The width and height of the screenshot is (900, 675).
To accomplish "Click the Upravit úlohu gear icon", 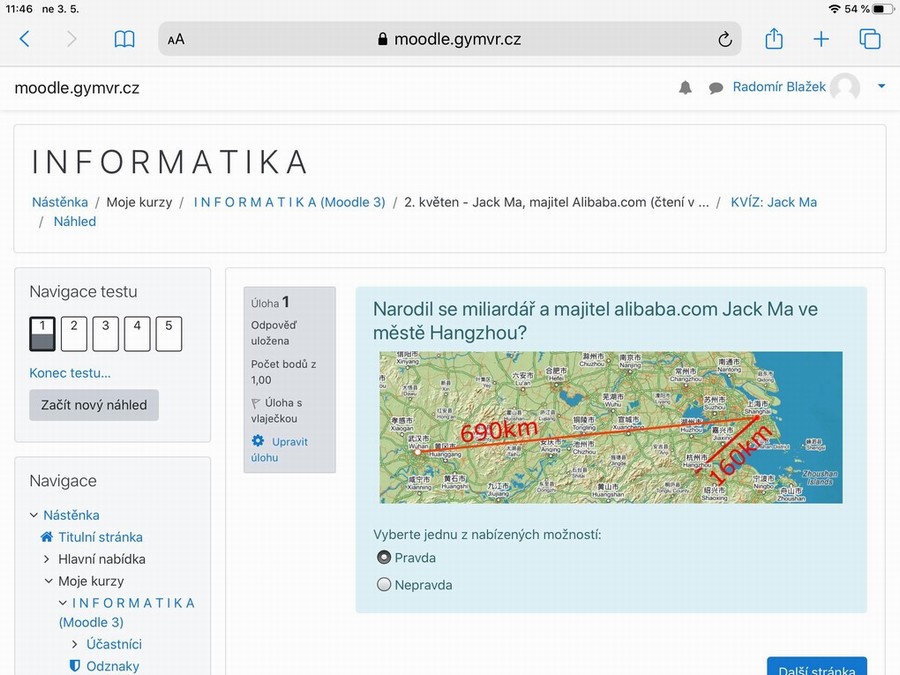I will click(x=258, y=441).
